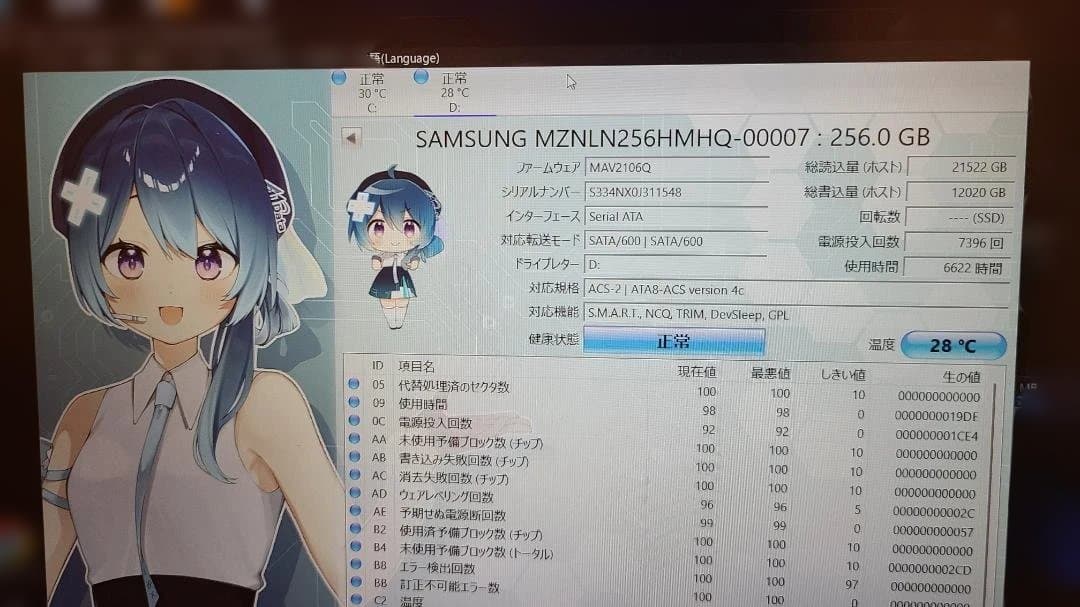The height and width of the screenshot is (607, 1080).
Task: Click the rotation rate ---- (SSD) value
Action: 959,218
